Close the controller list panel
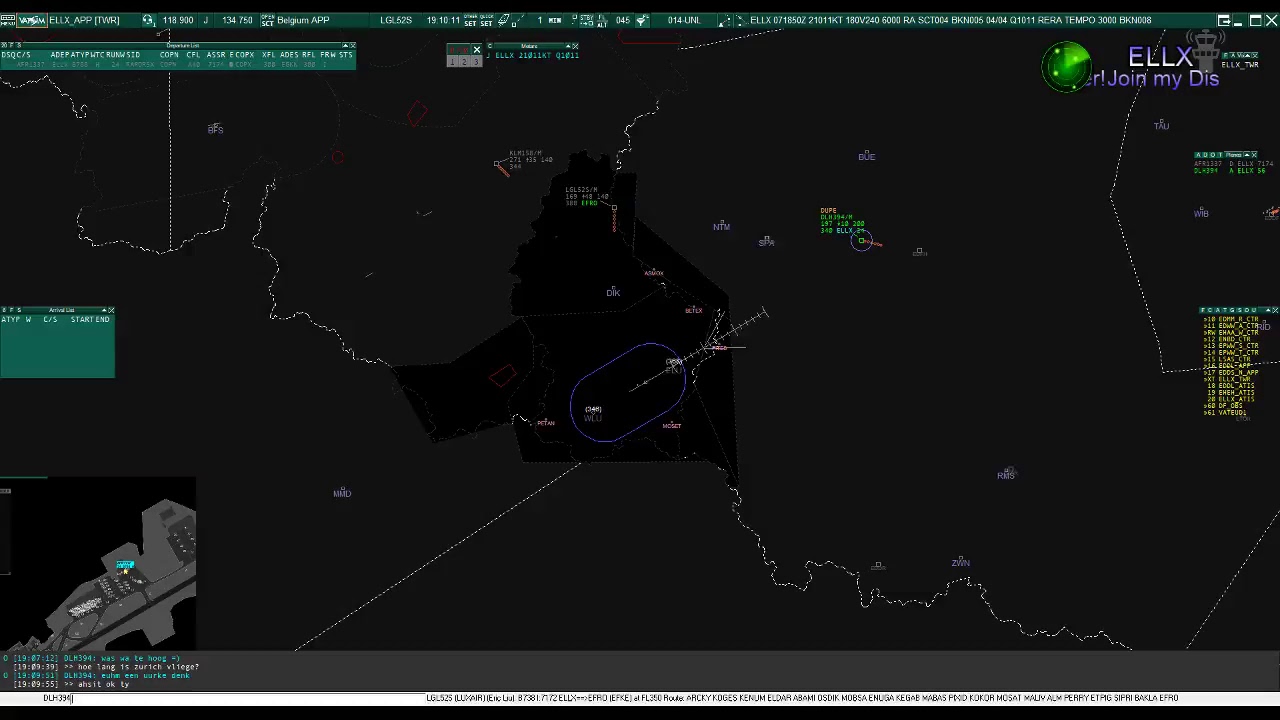1280x720 pixels. pyautogui.click(x=1275, y=310)
